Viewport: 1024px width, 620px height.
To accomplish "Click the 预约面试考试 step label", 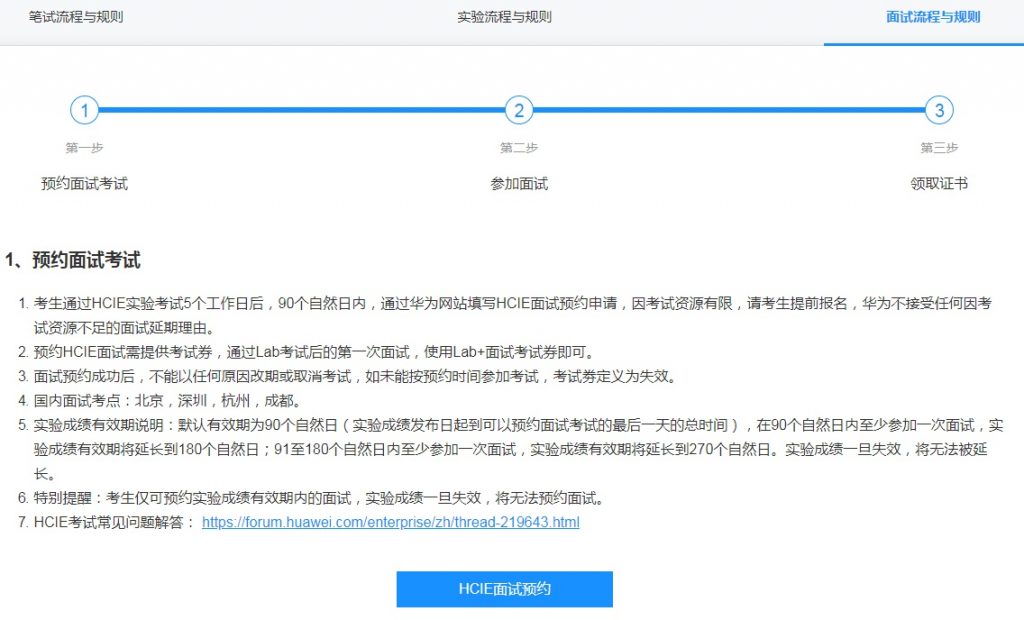I will 84,184.
